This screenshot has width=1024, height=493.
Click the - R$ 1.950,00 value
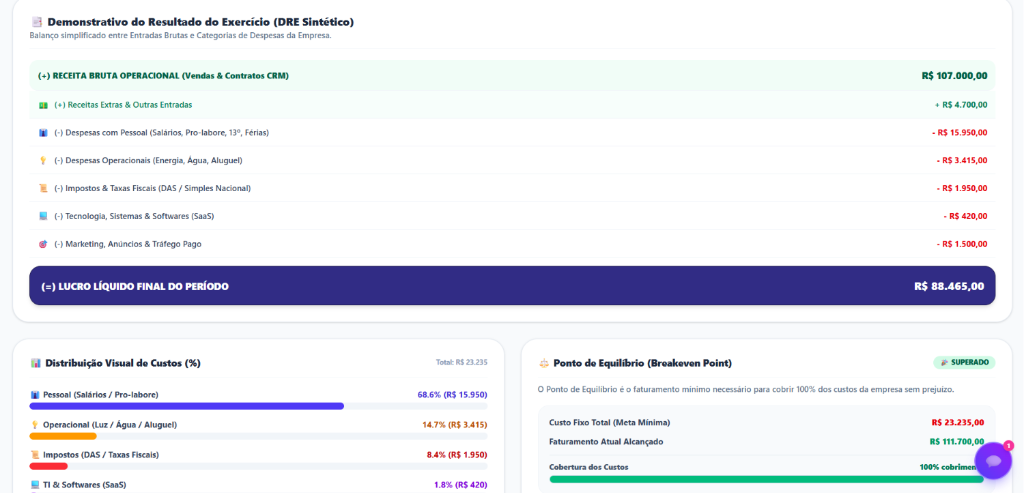pos(962,188)
